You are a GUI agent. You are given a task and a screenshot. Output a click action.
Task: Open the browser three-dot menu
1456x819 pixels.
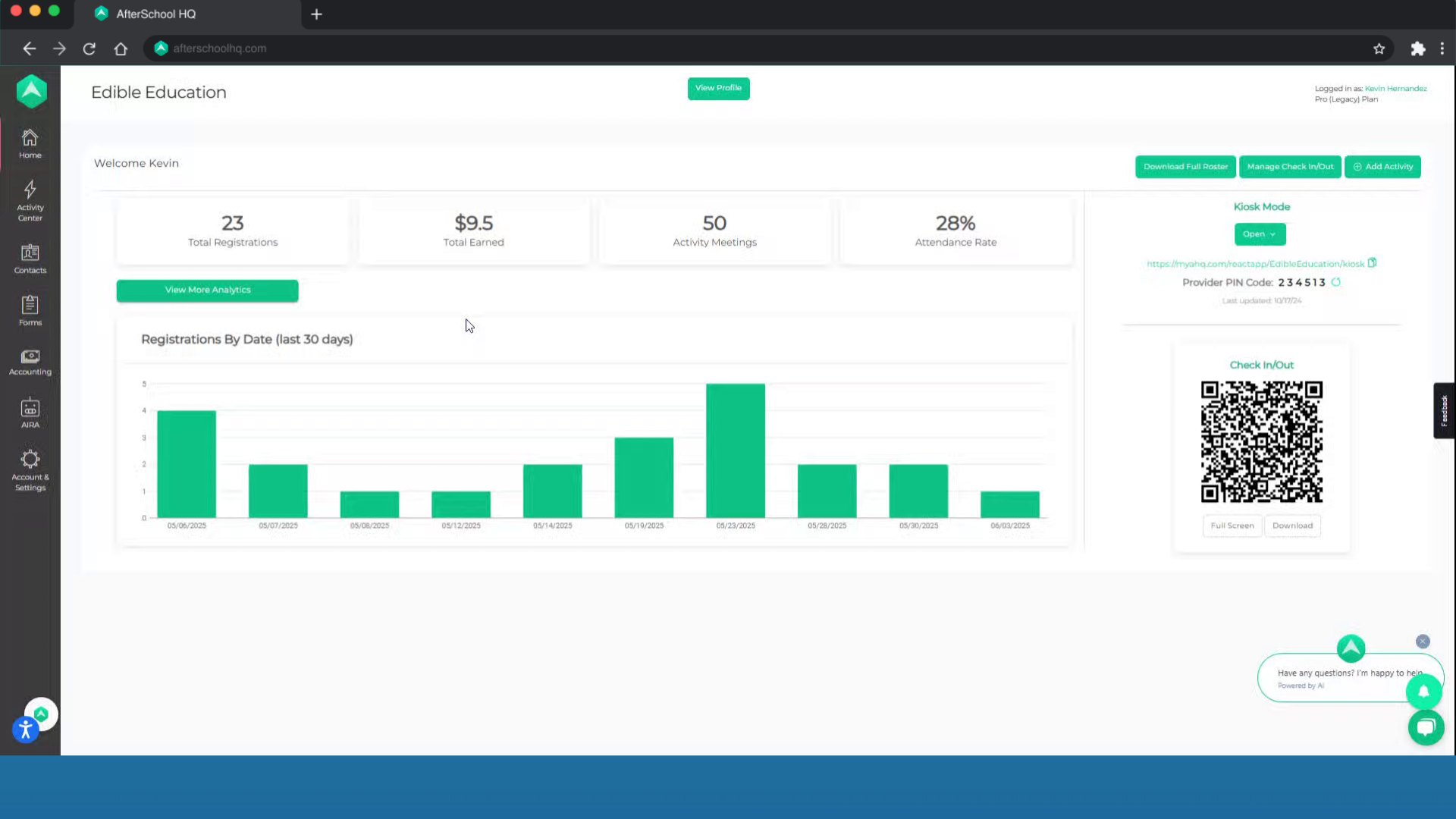[x=1442, y=49]
